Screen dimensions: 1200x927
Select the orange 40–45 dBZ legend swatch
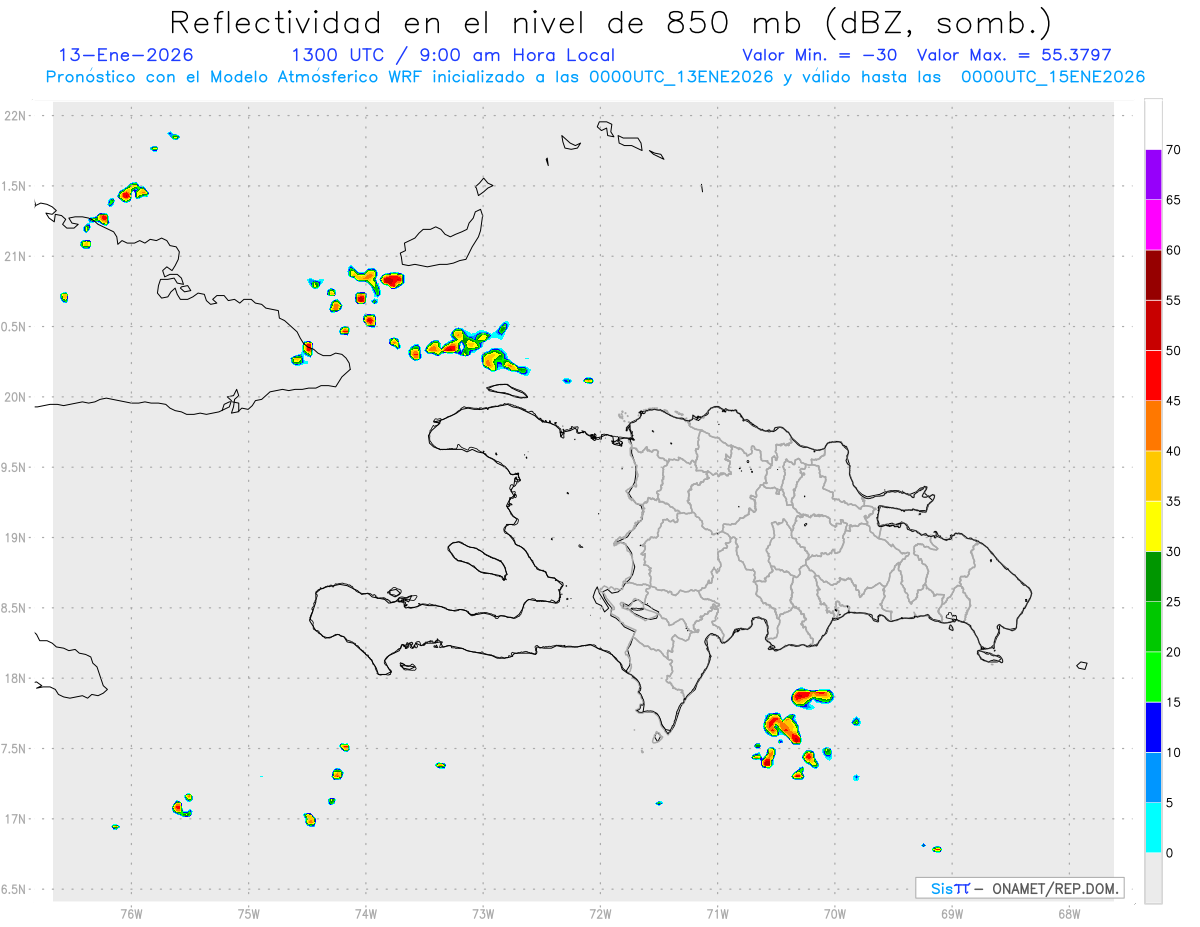(1153, 426)
